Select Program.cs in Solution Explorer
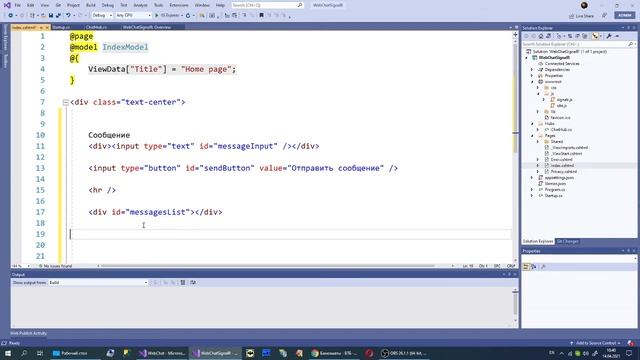The height and width of the screenshot is (360, 640). (x=554, y=190)
